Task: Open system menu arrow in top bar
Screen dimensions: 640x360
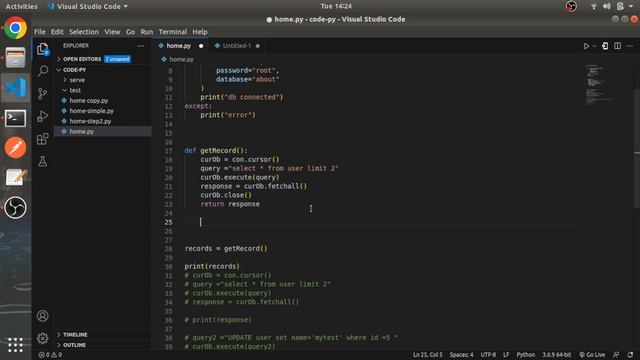Action: coord(631,7)
